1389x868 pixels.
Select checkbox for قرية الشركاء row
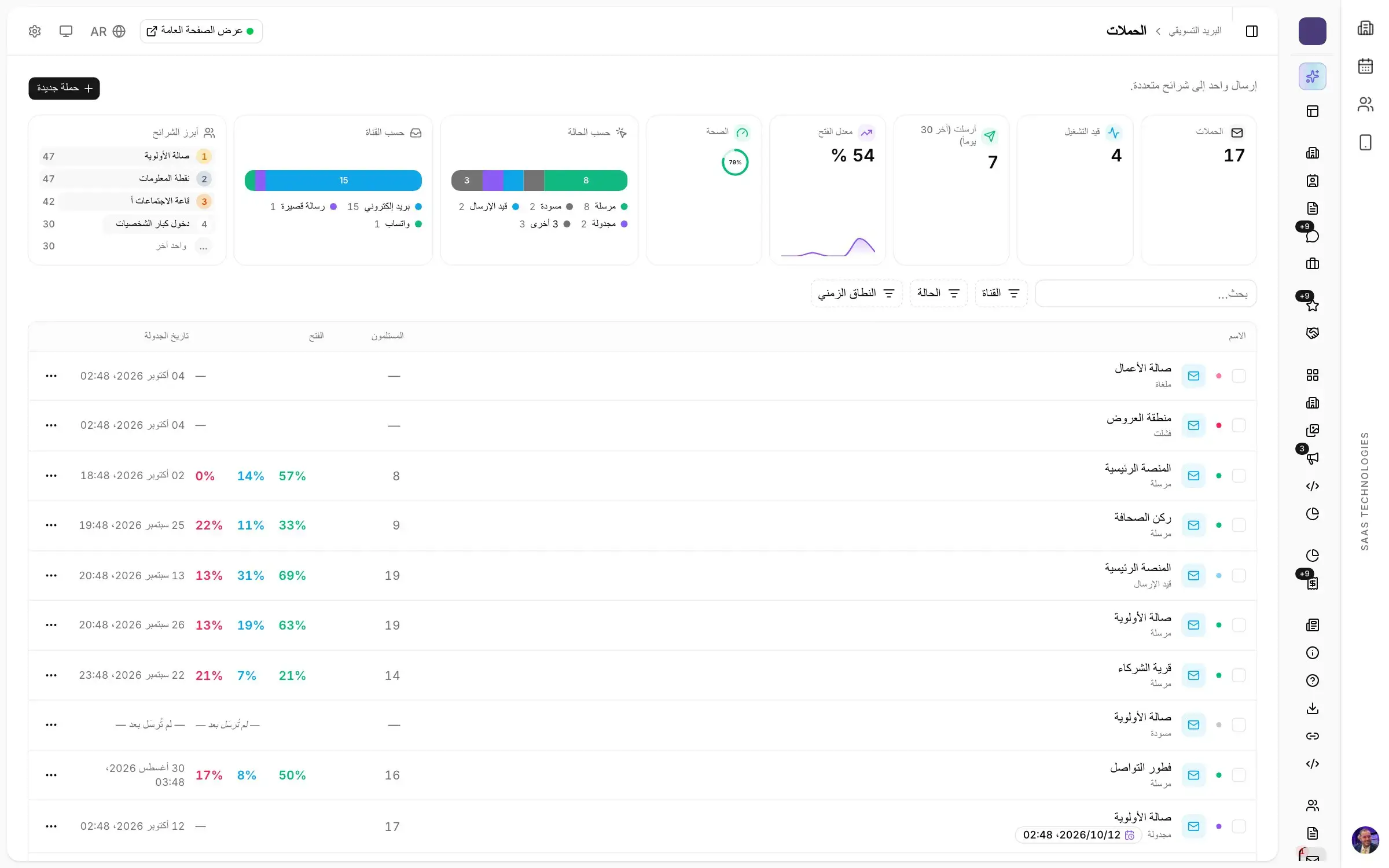pos(1239,675)
